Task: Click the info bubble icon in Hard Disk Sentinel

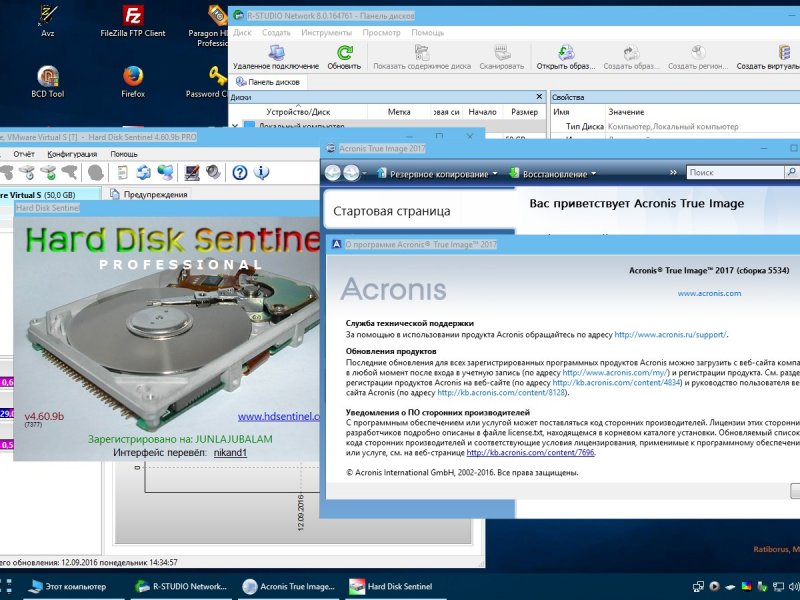Action: (x=261, y=173)
